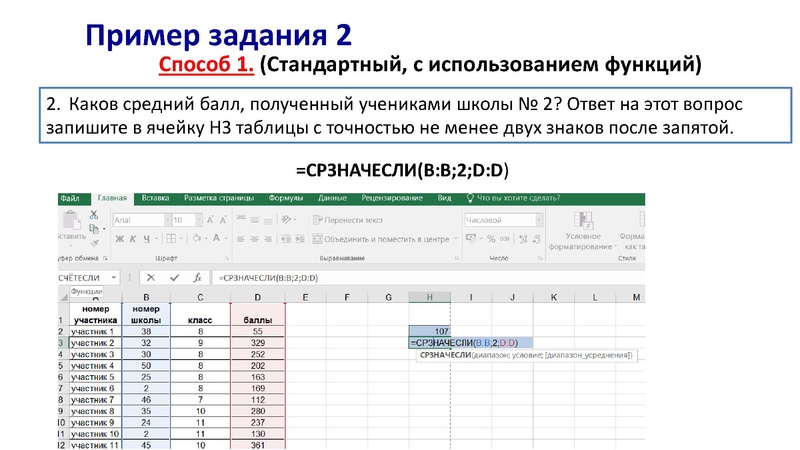
Task: Open the Font group dialog launcher
Action: [x=227, y=258]
